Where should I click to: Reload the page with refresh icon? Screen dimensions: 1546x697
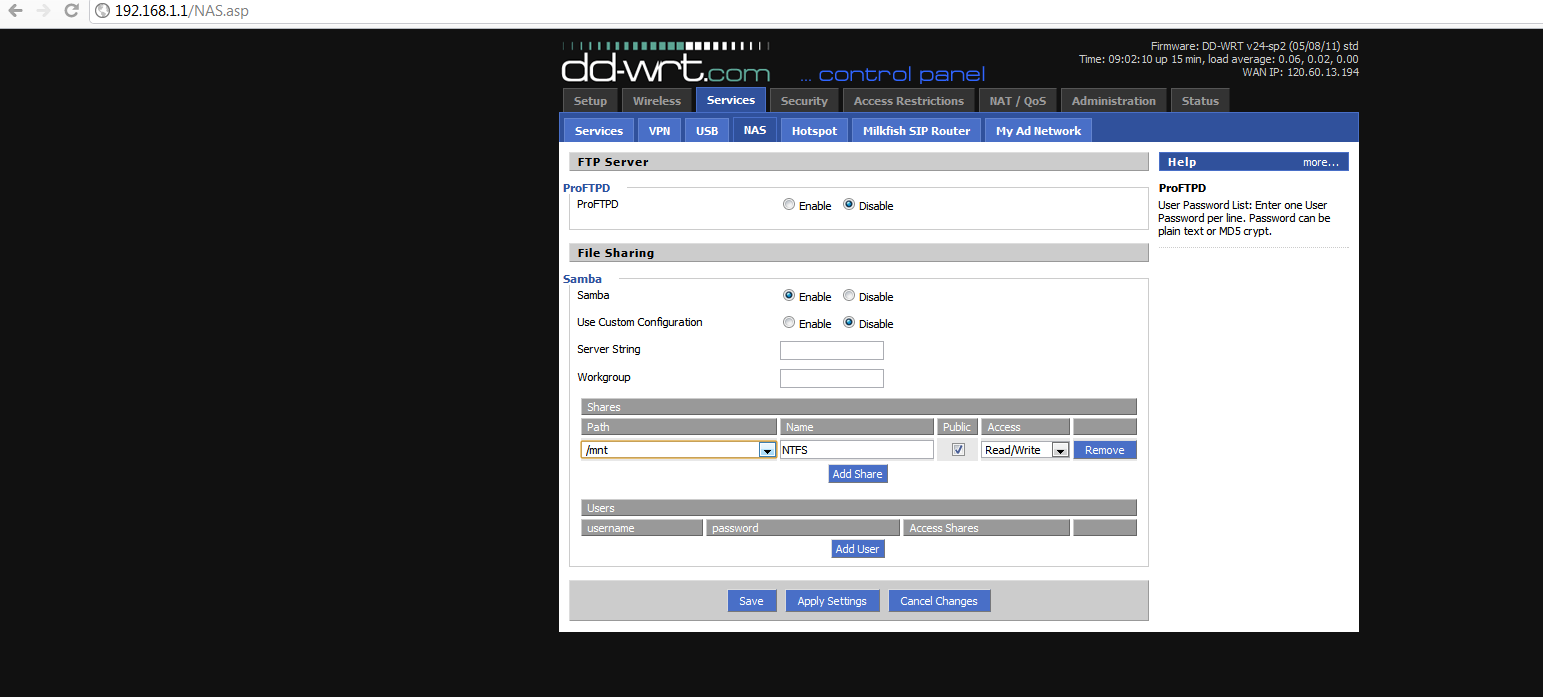click(x=71, y=11)
